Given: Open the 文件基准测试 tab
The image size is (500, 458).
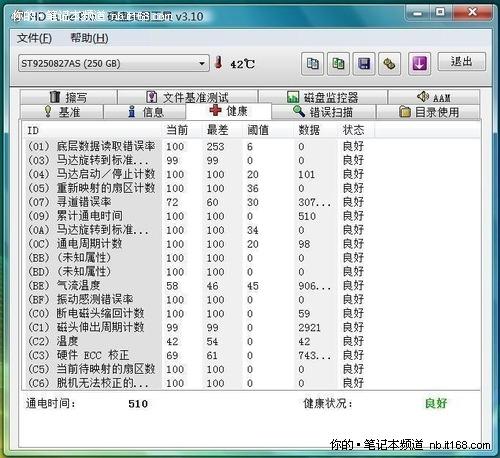Looking at the screenshot, I should tap(188, 97).
